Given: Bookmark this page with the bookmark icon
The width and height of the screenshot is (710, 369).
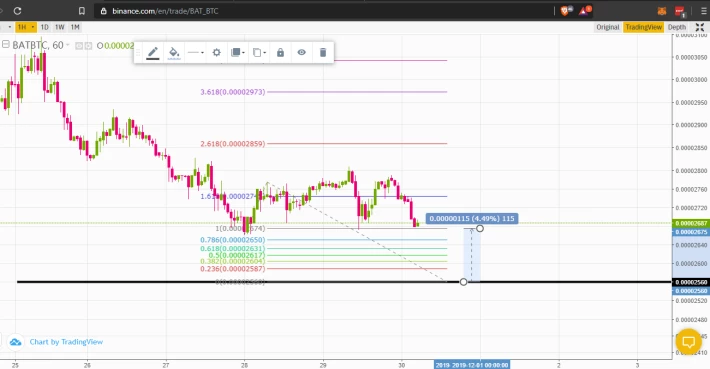Looking at the screenshot, I should (x=82, y=11).
